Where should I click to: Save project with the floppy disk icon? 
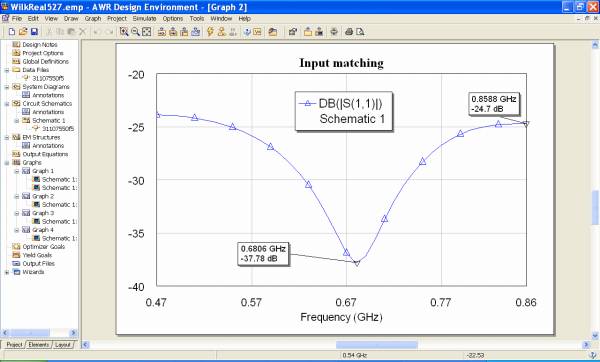(x=34, y=32)
